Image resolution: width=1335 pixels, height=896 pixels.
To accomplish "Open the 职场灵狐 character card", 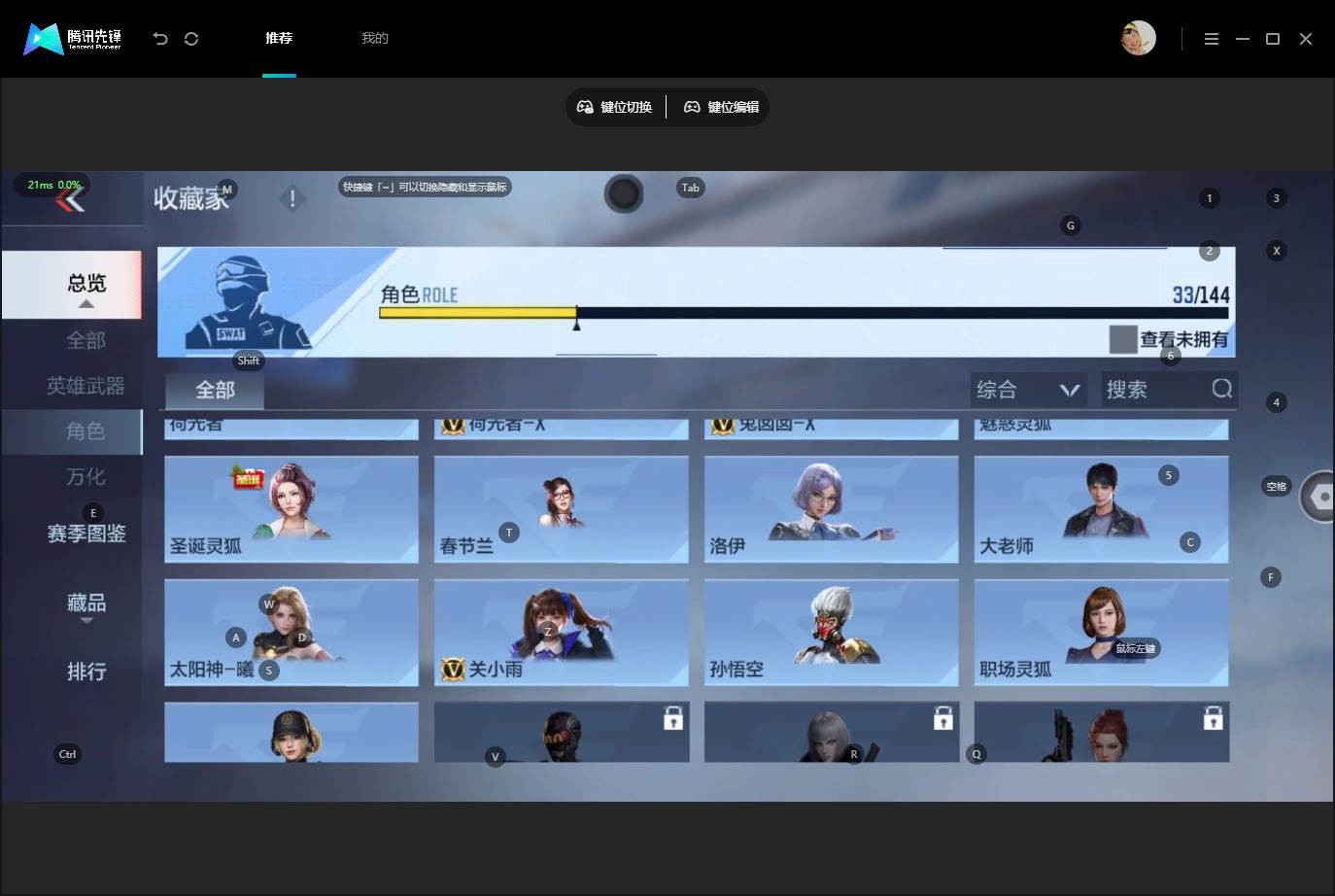I will [x=1102, y=633].
